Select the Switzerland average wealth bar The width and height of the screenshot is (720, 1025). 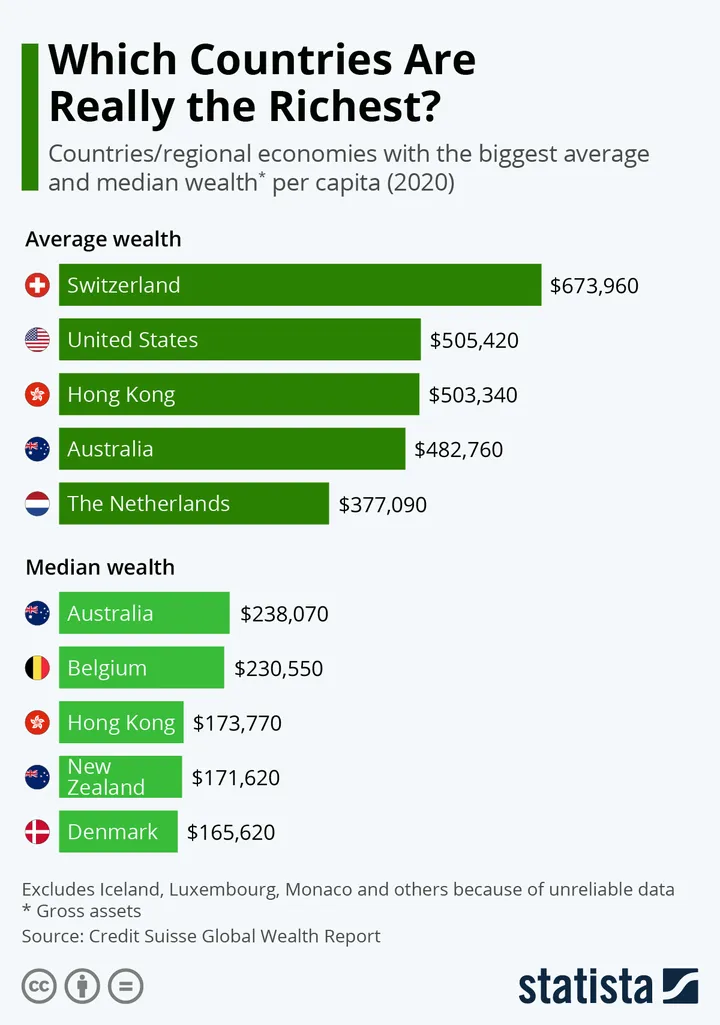click(300, 285)
